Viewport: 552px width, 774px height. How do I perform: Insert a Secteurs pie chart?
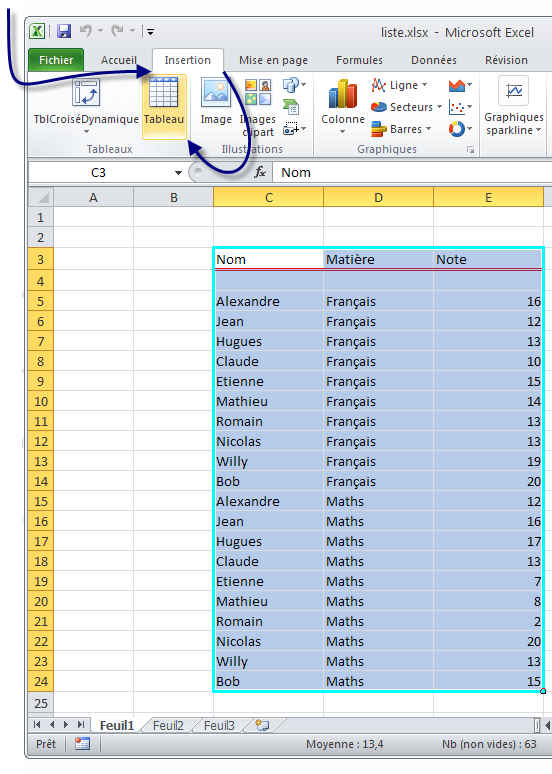[406, 107]
